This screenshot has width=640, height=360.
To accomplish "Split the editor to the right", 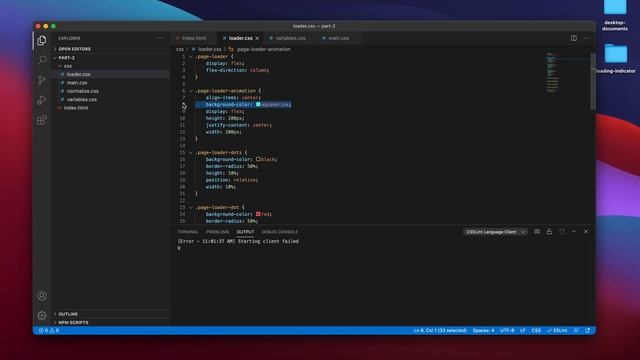I will [x=574, y=38].
